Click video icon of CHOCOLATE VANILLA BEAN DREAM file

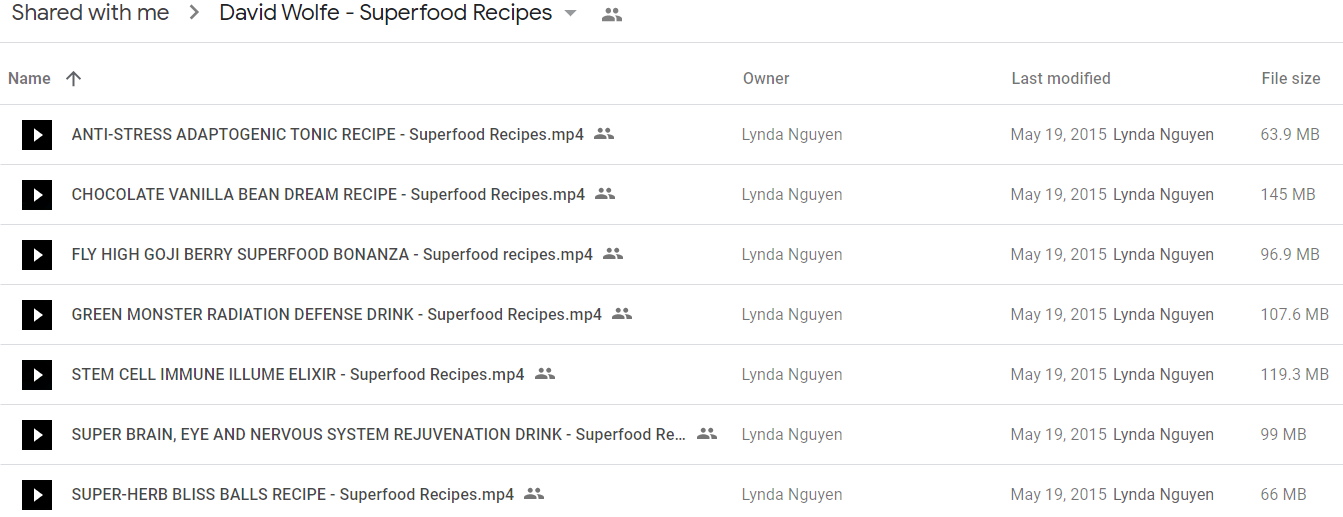(x=37, y=195)
